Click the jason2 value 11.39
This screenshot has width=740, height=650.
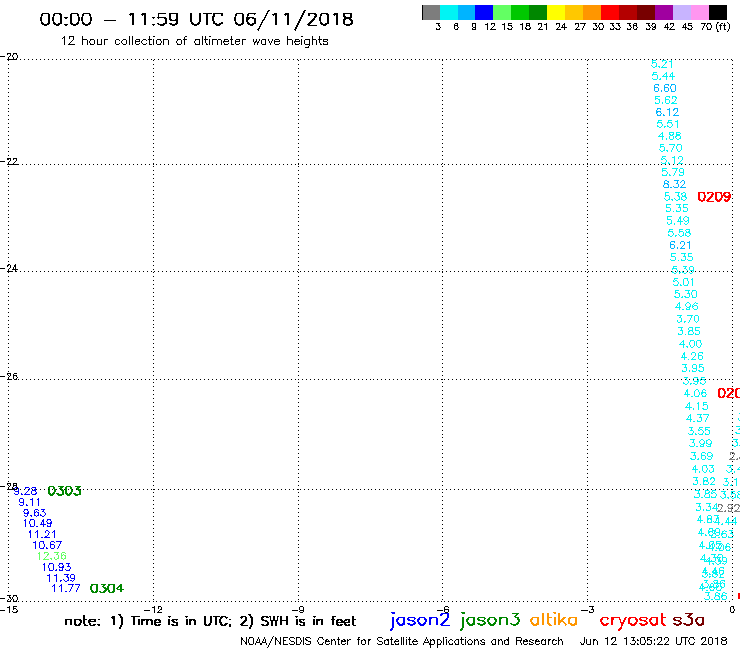tap(61, 578)
